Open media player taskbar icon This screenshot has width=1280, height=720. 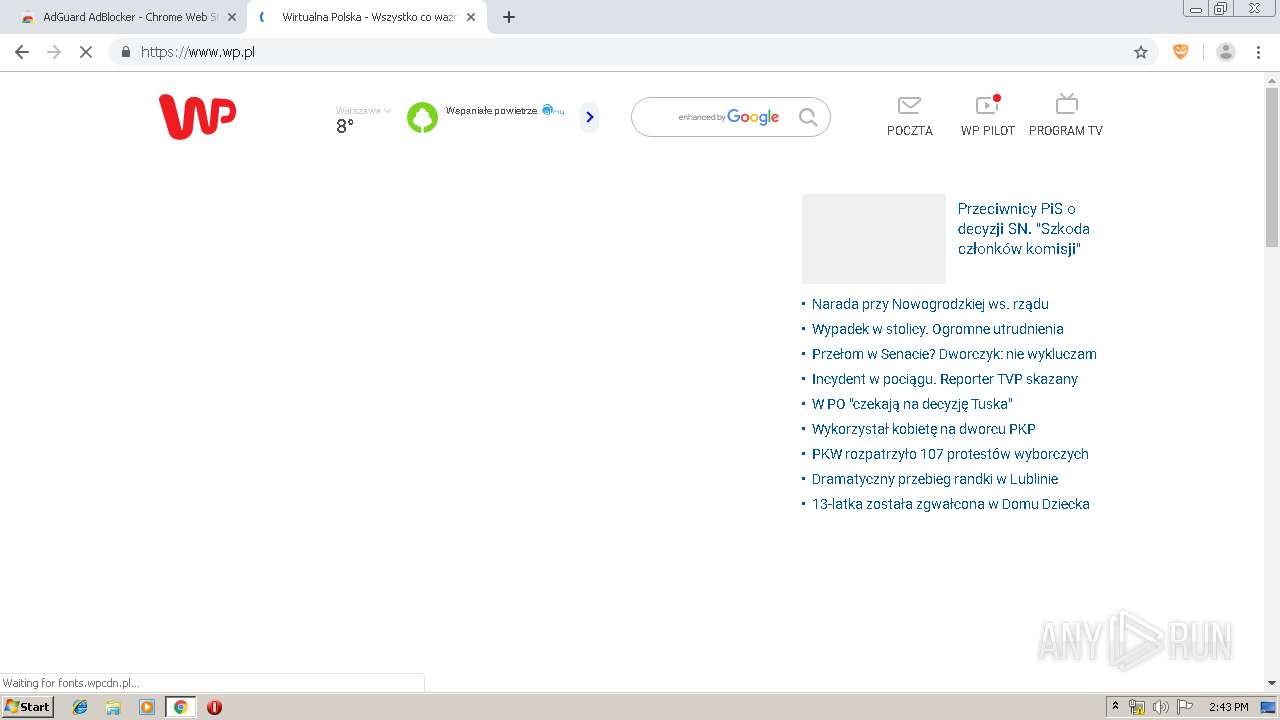147,707
